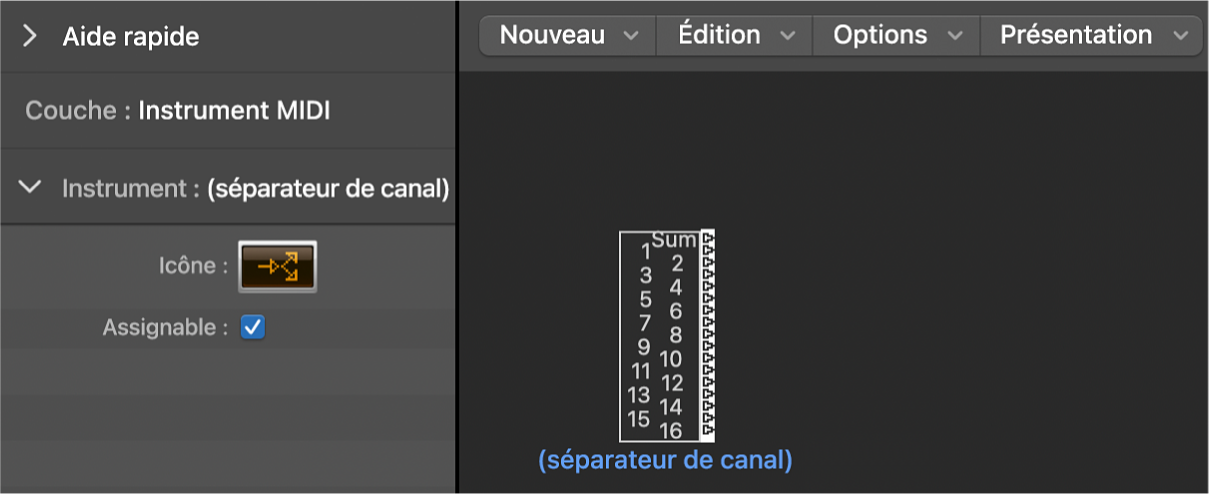Click the channel 12 output triangle
Screen dimensions: 1210x495
[709, 383]
